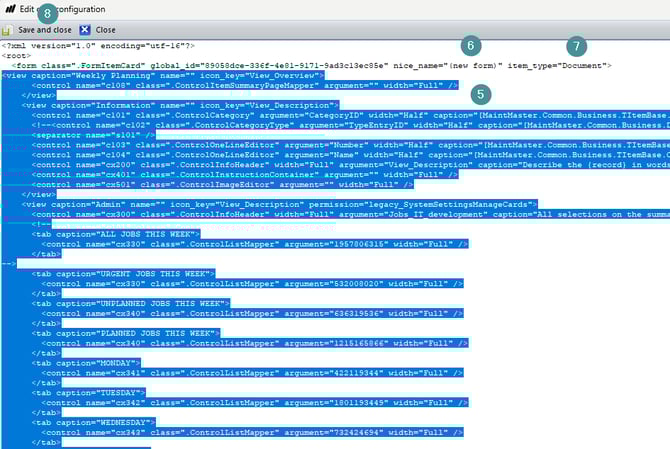Click the item_type "Document" attribute value

[x=583, y=65]
